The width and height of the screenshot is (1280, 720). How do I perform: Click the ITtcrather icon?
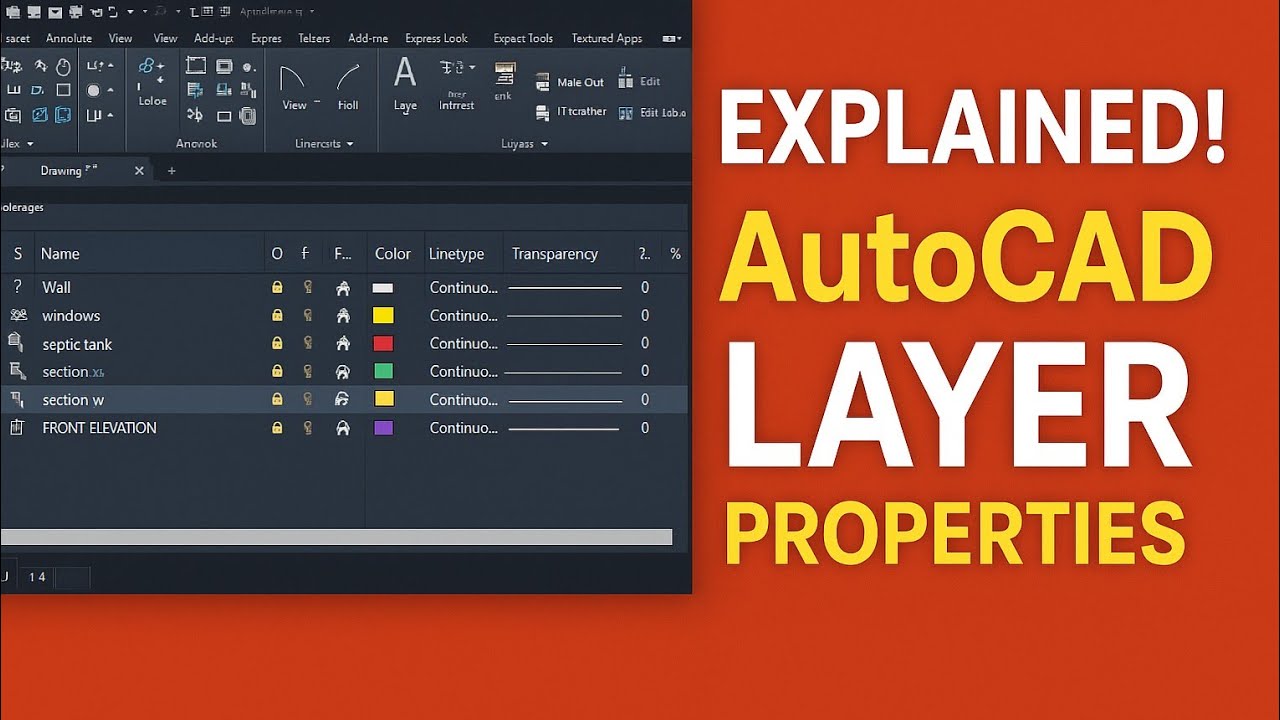pyautogui.click(x=542, y=113)
